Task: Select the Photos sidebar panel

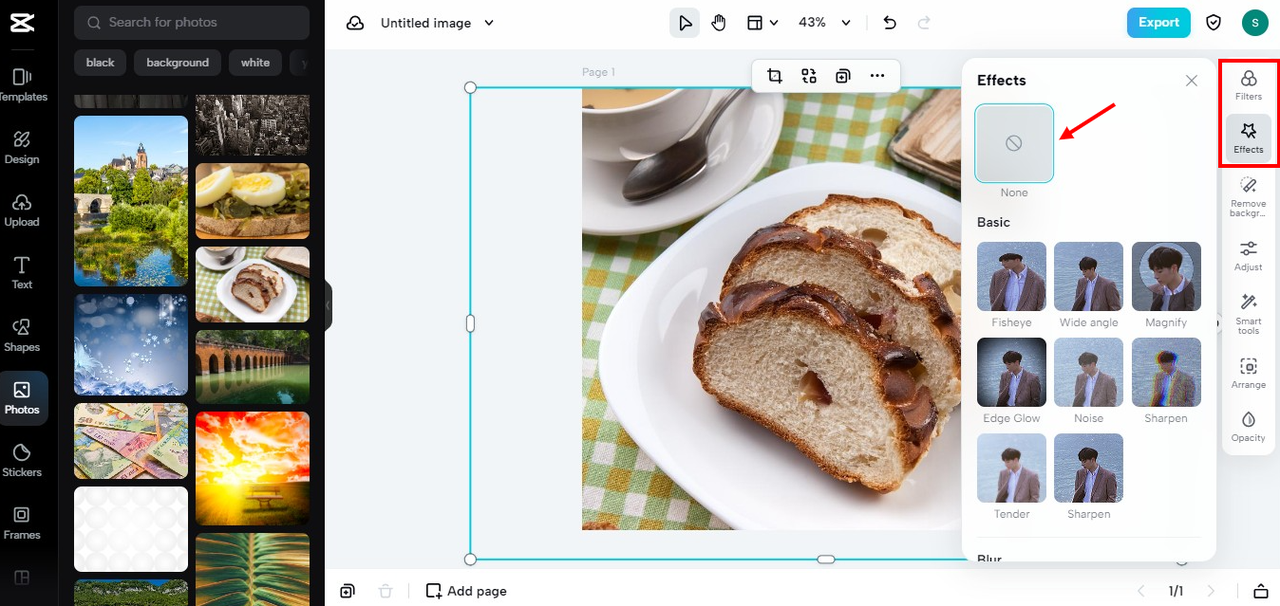Action: coord(22,397)
